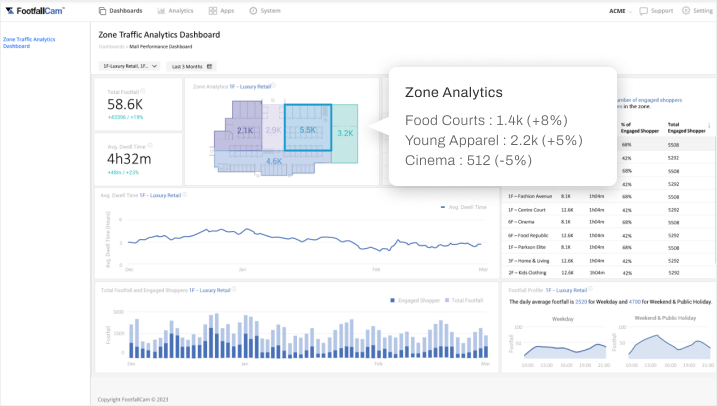The height and width of the screenshot is (406, 717).
Task: Select the 3.2K teal zone on the map
Action: pyautogui.click(x=346, y=132)
